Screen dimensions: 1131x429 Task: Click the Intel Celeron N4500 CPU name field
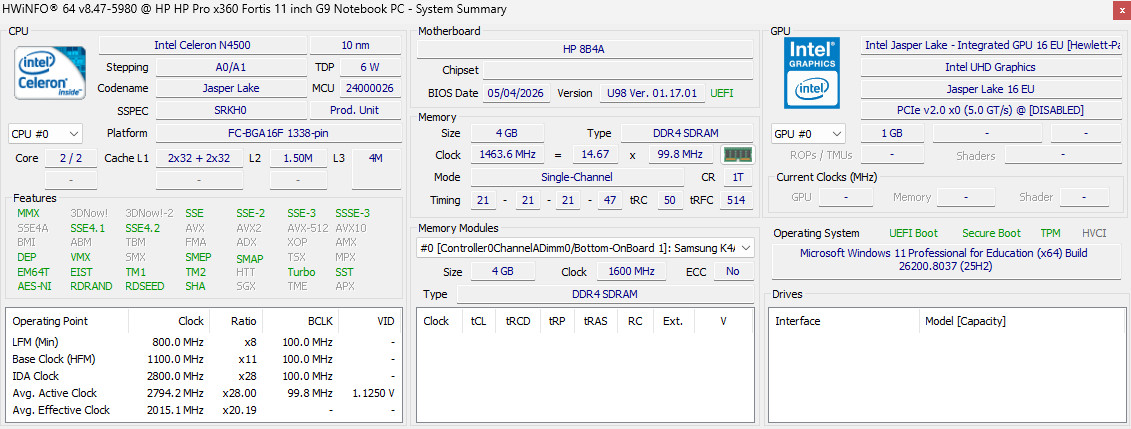202,45
